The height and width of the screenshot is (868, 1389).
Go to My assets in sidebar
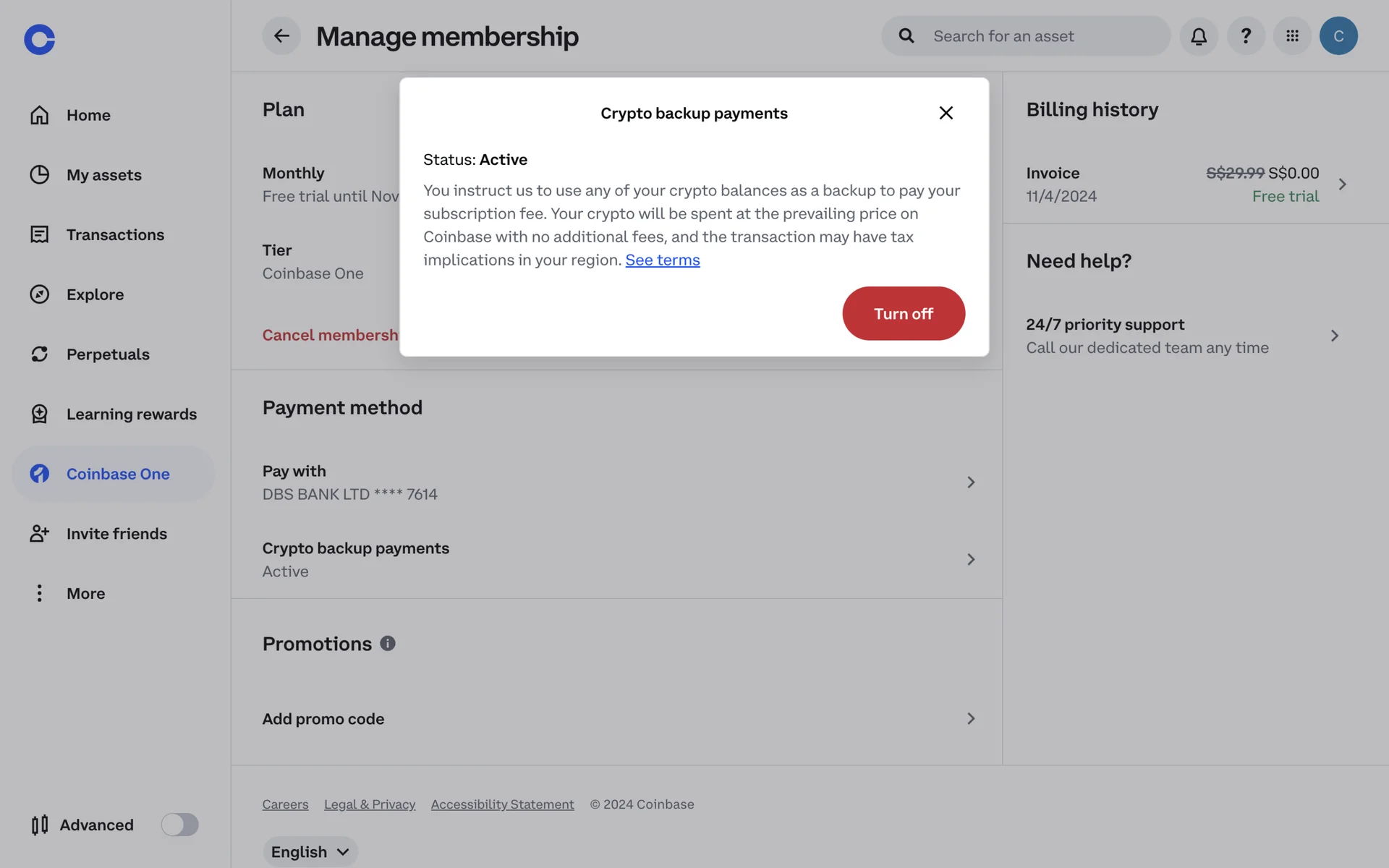(x=103, y=175)
